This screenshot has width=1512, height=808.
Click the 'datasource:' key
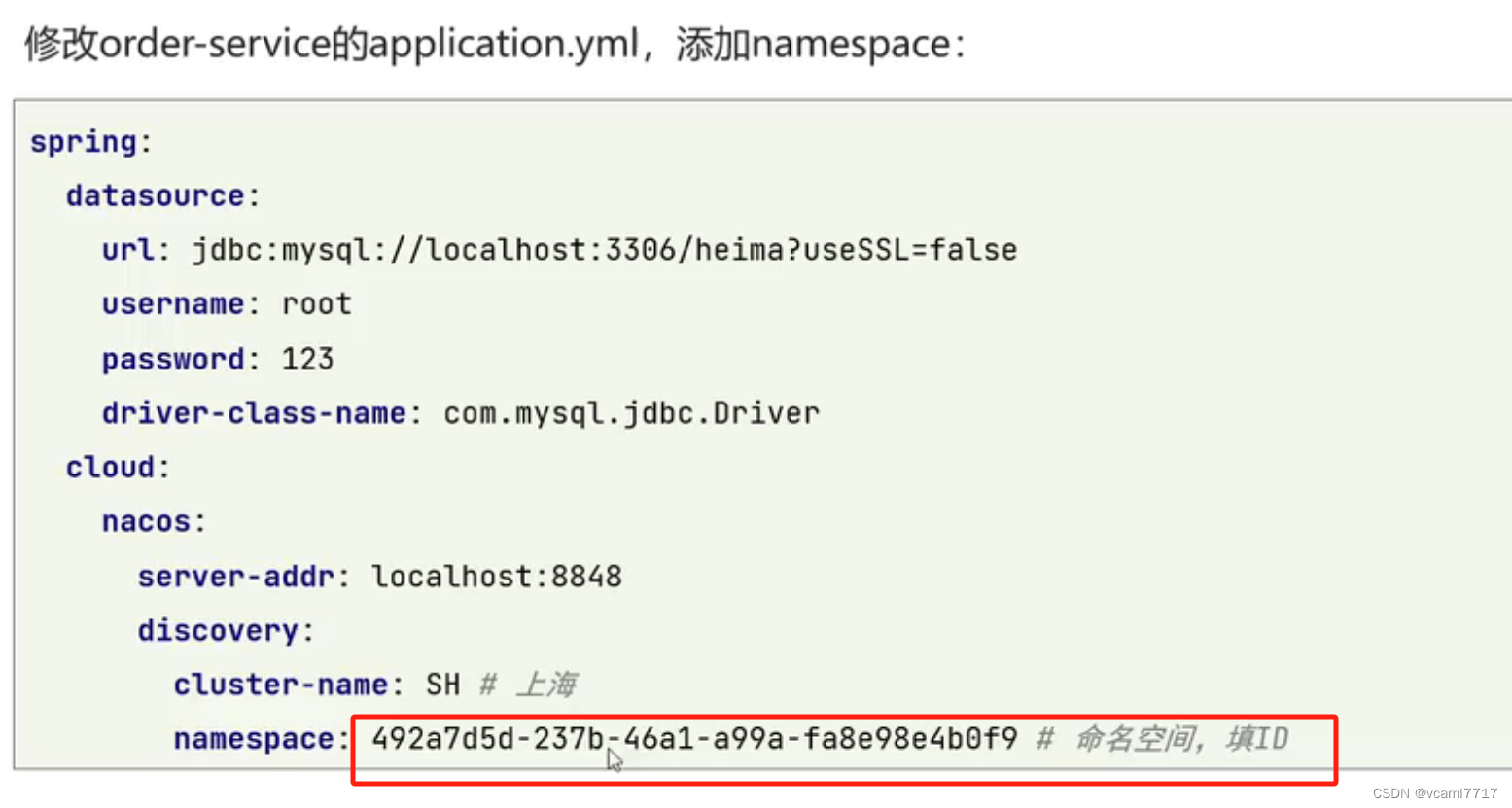163,195
